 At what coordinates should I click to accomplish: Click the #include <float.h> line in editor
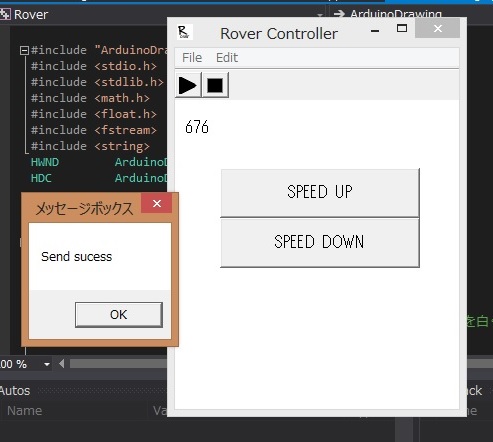click(94, 114)
